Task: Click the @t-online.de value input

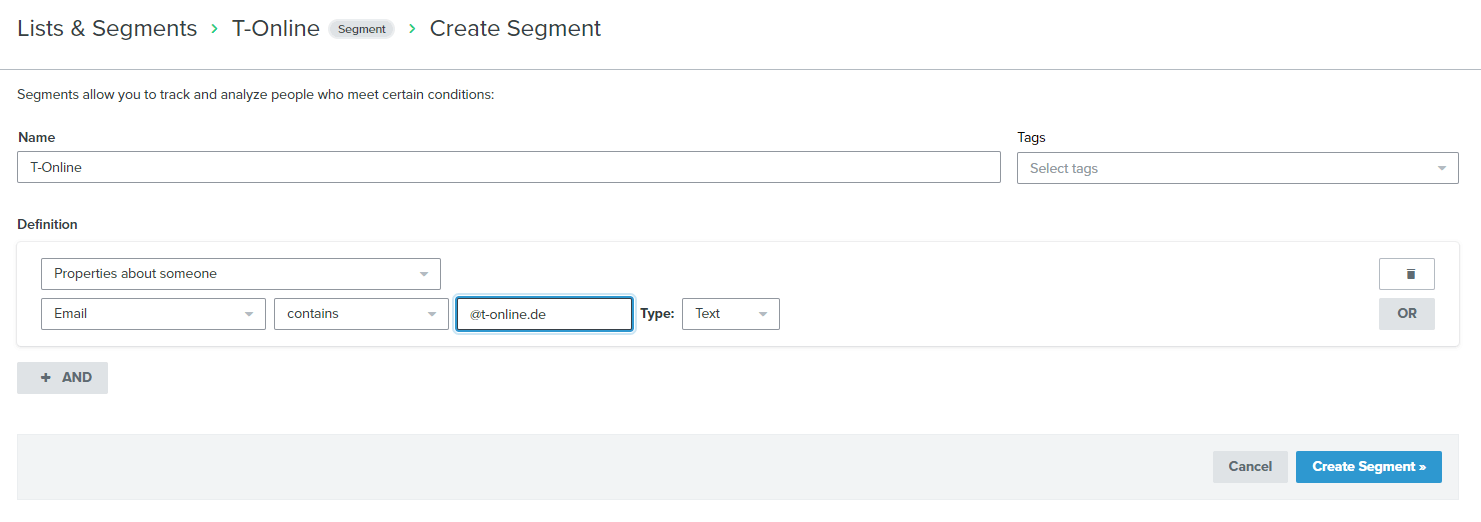Action: coord(544,314)
